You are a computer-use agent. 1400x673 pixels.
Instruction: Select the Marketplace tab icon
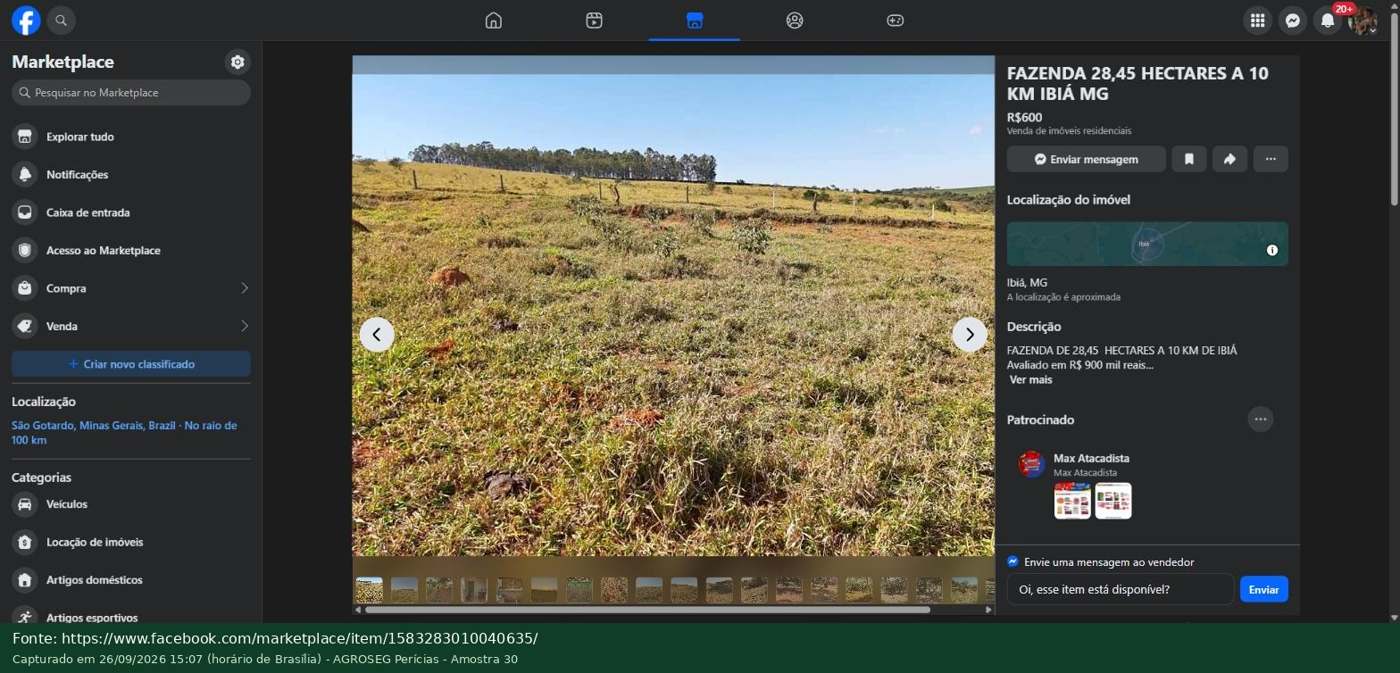point(695,20)
